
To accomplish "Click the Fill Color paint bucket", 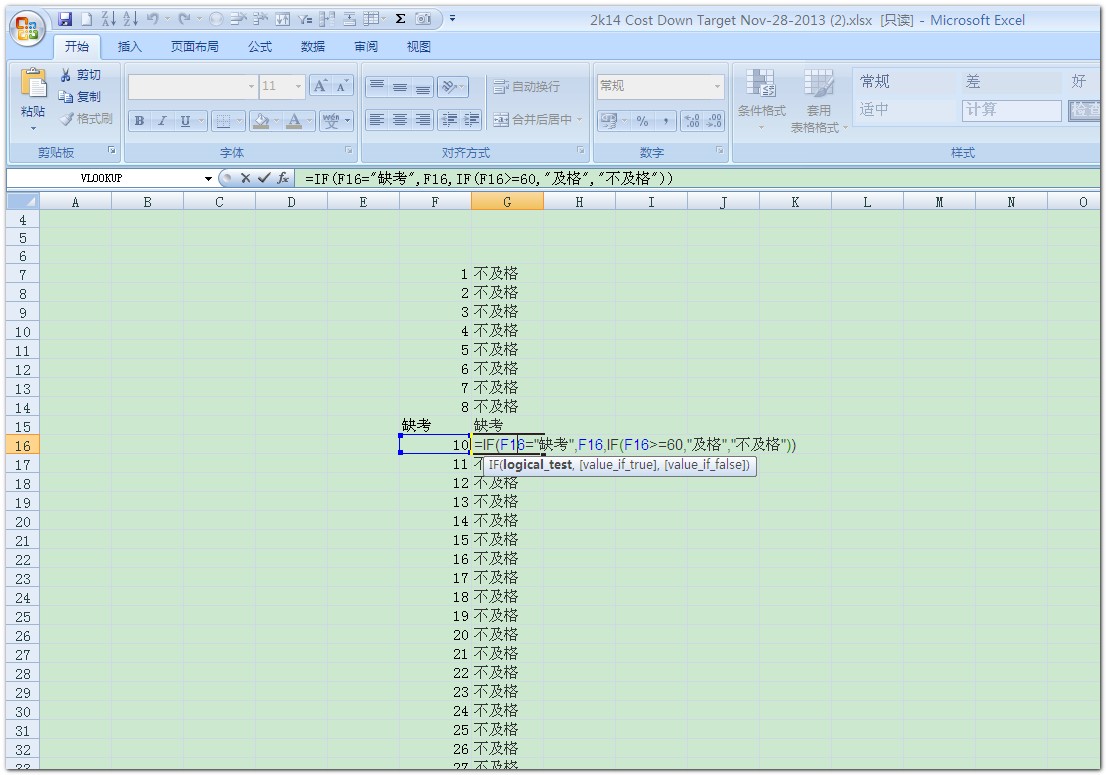I will pyautogui.click(x=261, y=121).
